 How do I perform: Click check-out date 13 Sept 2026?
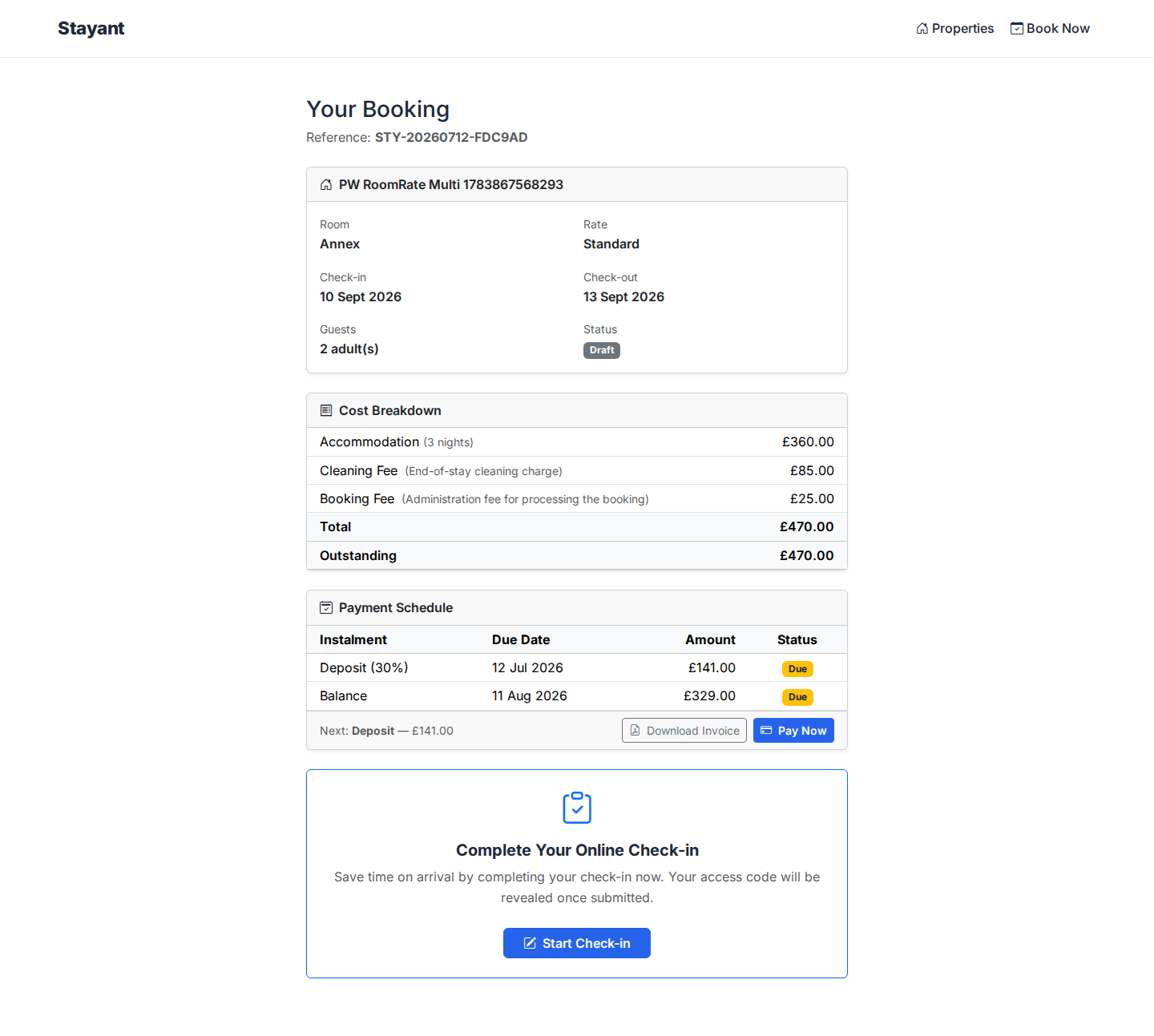[x=624, y=296]
